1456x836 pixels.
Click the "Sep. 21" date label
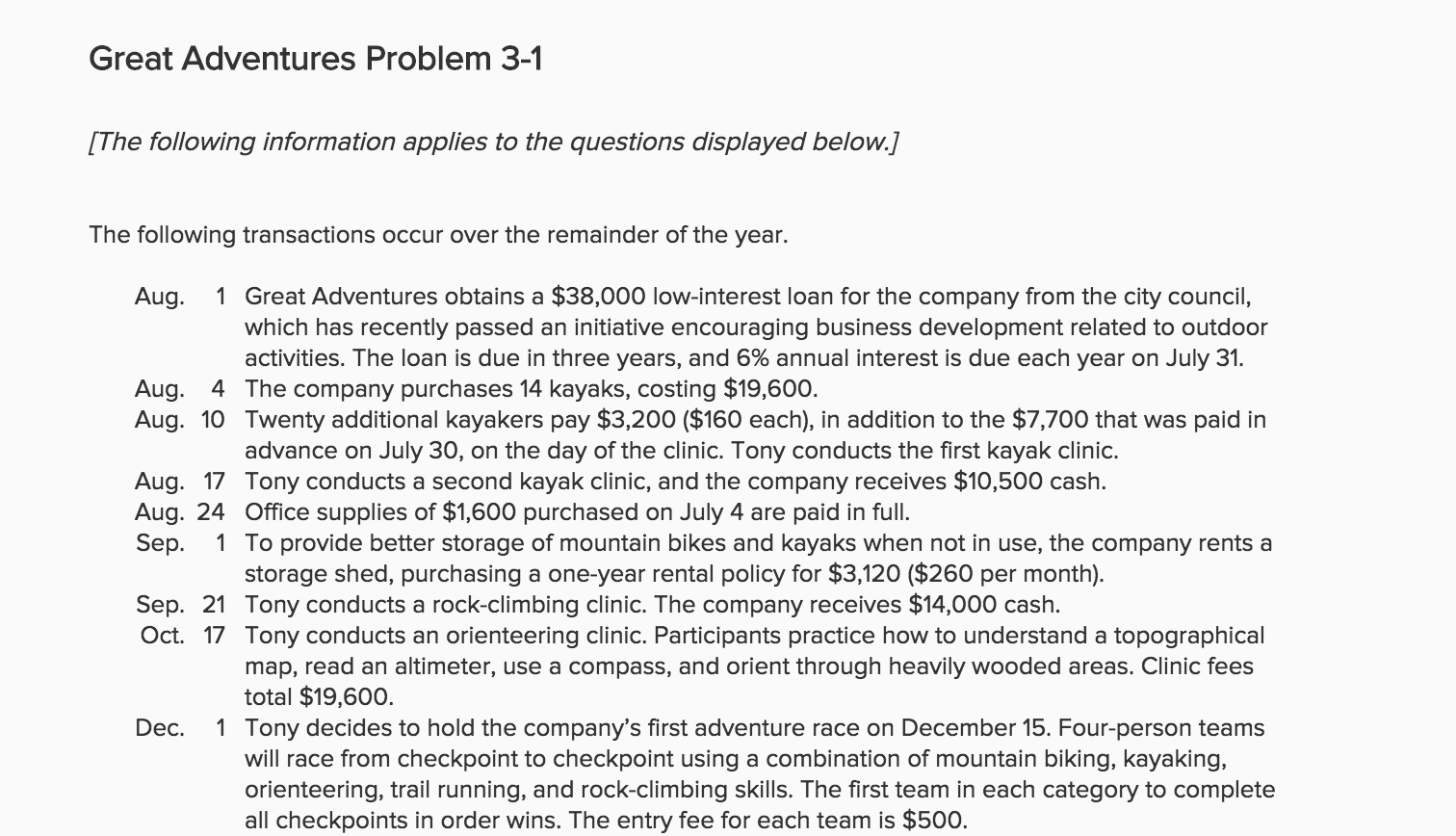coord(180,605)
